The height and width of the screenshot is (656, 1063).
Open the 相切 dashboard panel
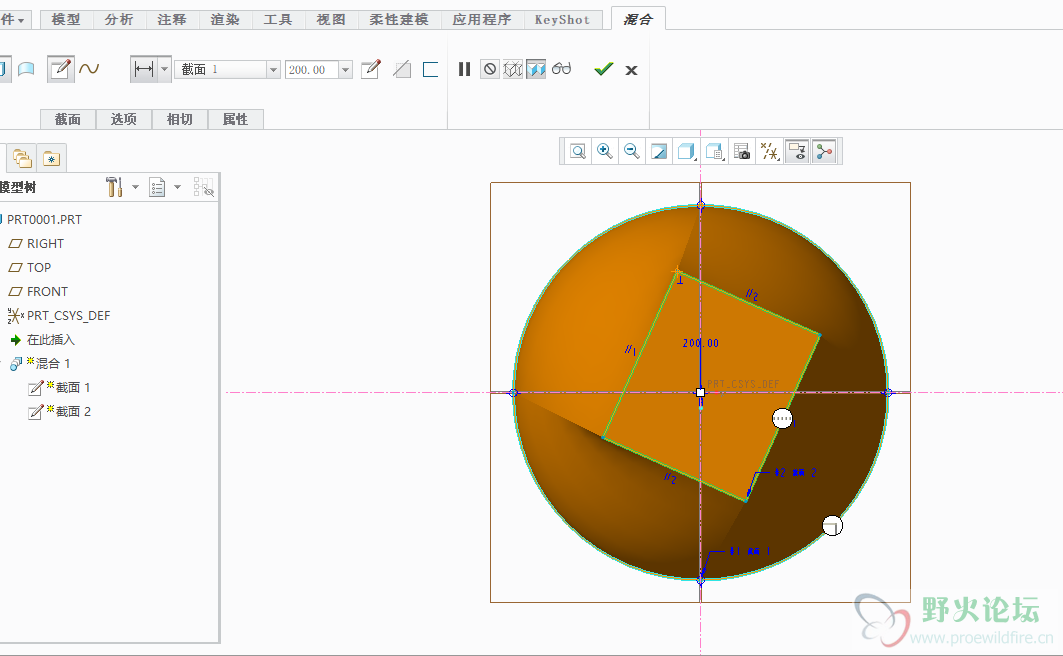point(180,119)
